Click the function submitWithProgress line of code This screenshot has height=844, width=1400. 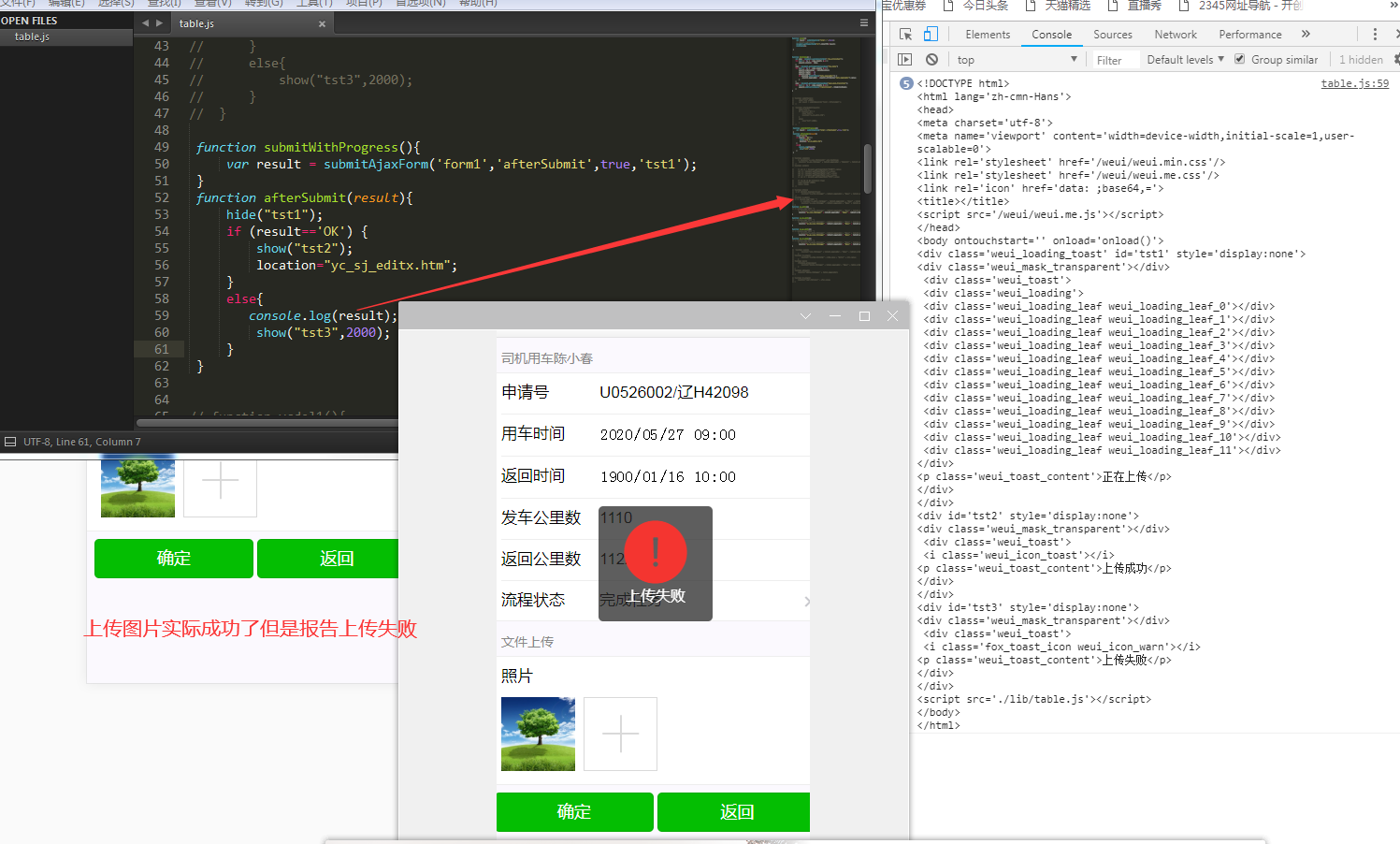point(308,147)
